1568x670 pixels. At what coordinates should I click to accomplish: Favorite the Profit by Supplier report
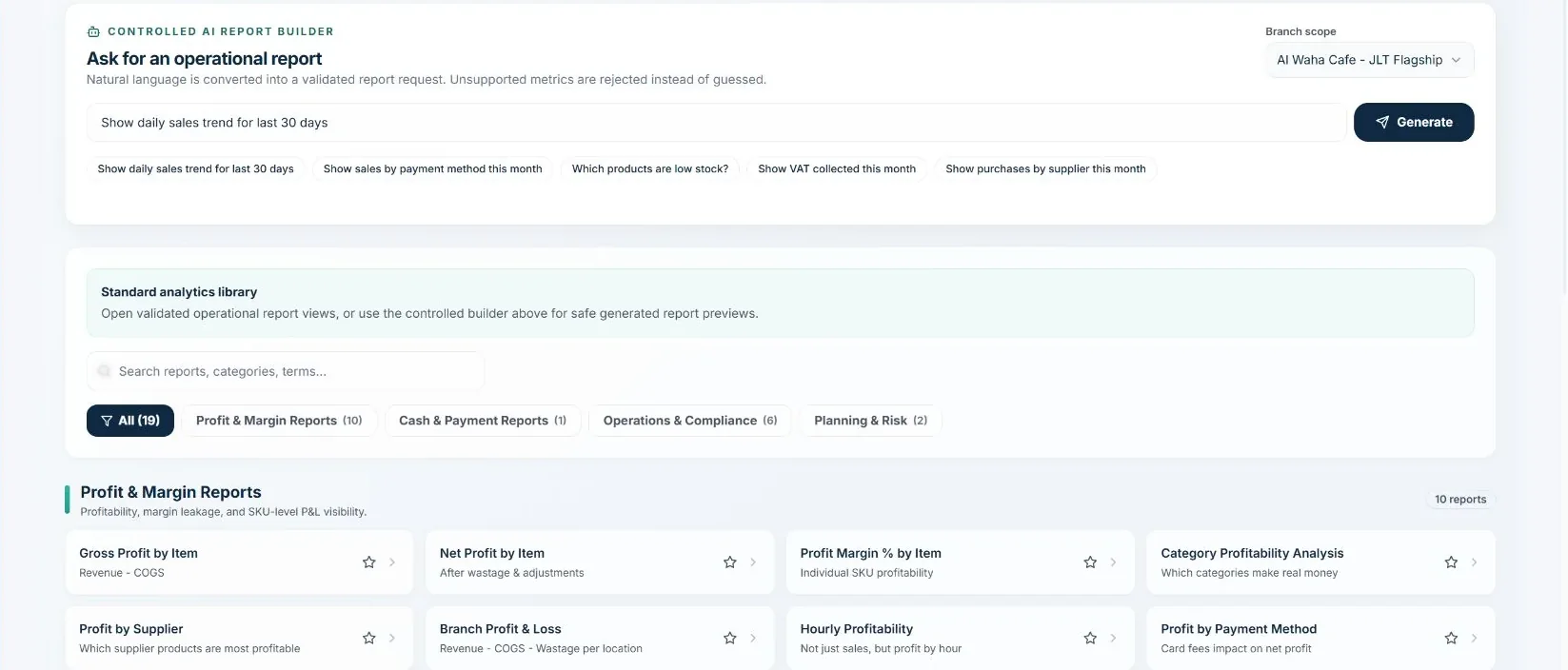[x=369, y=639]
